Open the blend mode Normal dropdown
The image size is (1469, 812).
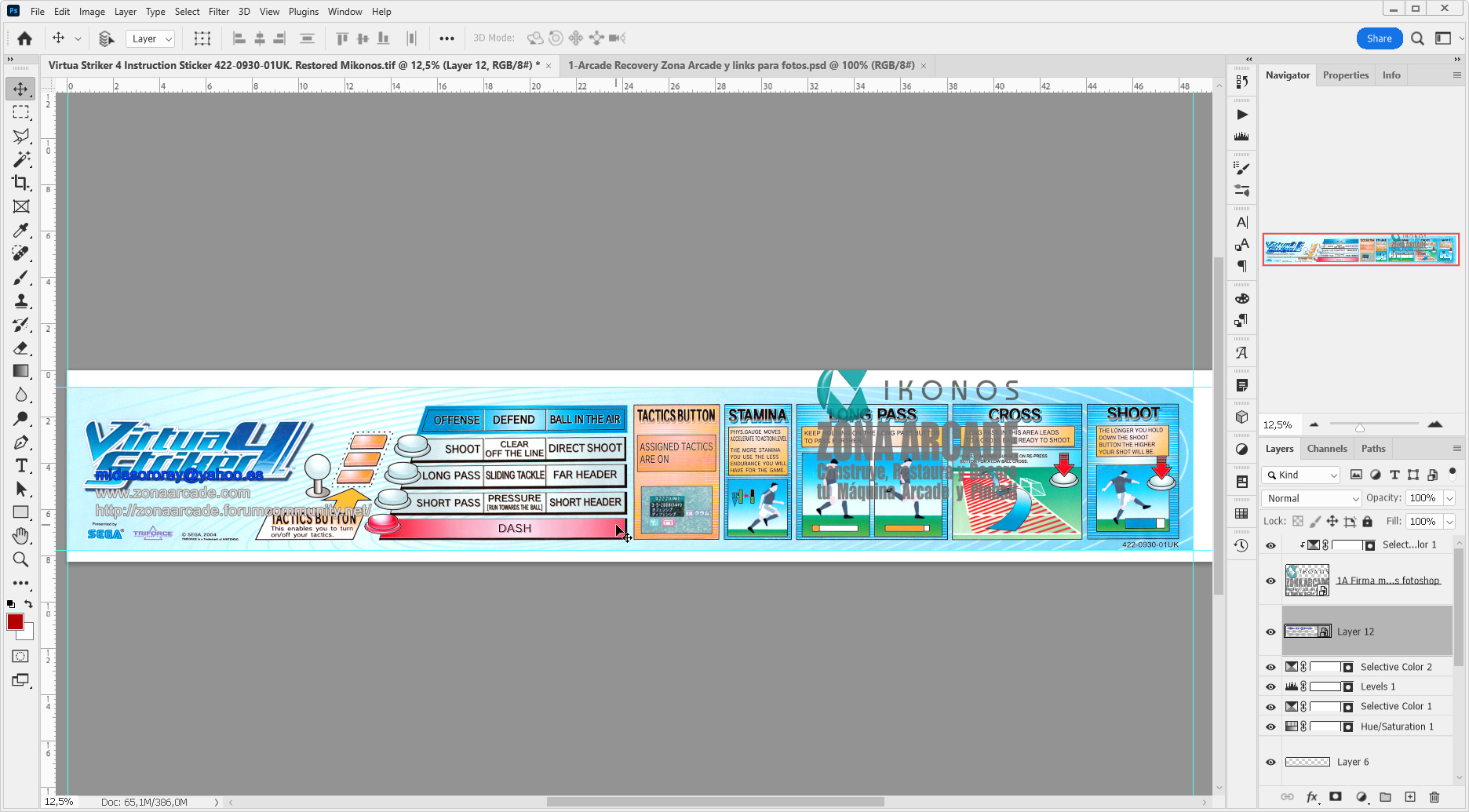[1310, 498]
